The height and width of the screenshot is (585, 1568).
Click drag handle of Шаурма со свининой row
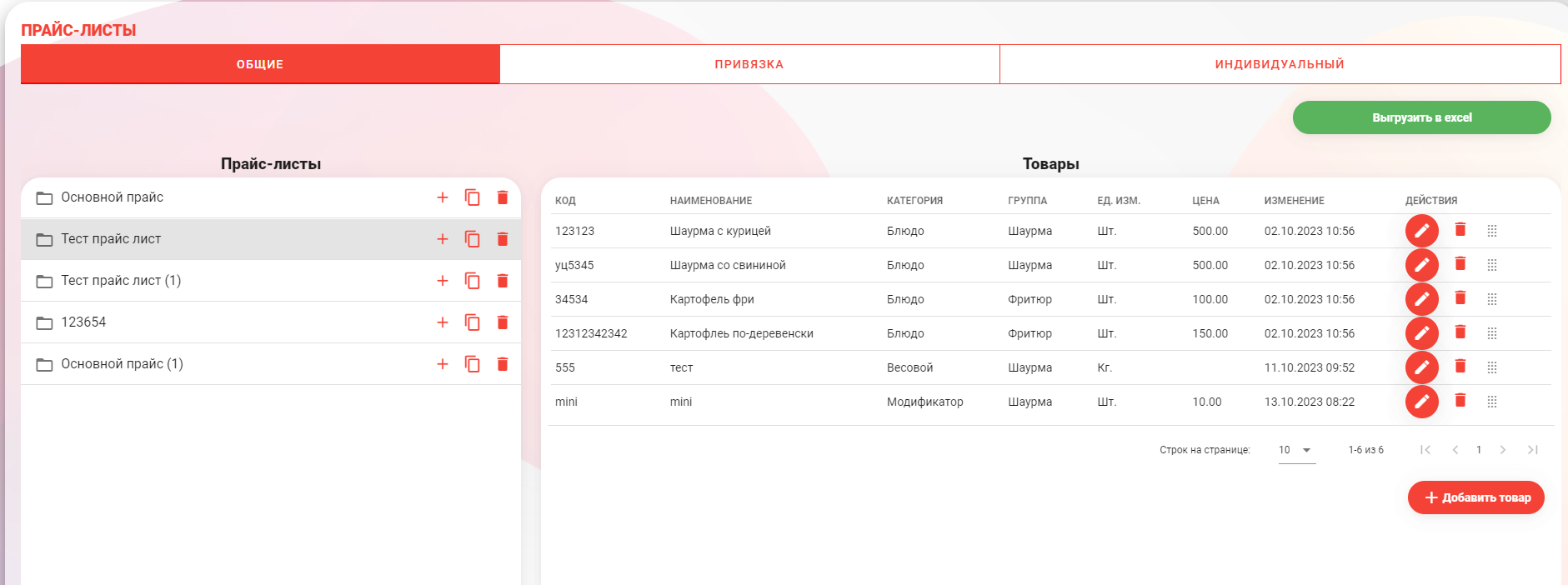coord(1492,265)
